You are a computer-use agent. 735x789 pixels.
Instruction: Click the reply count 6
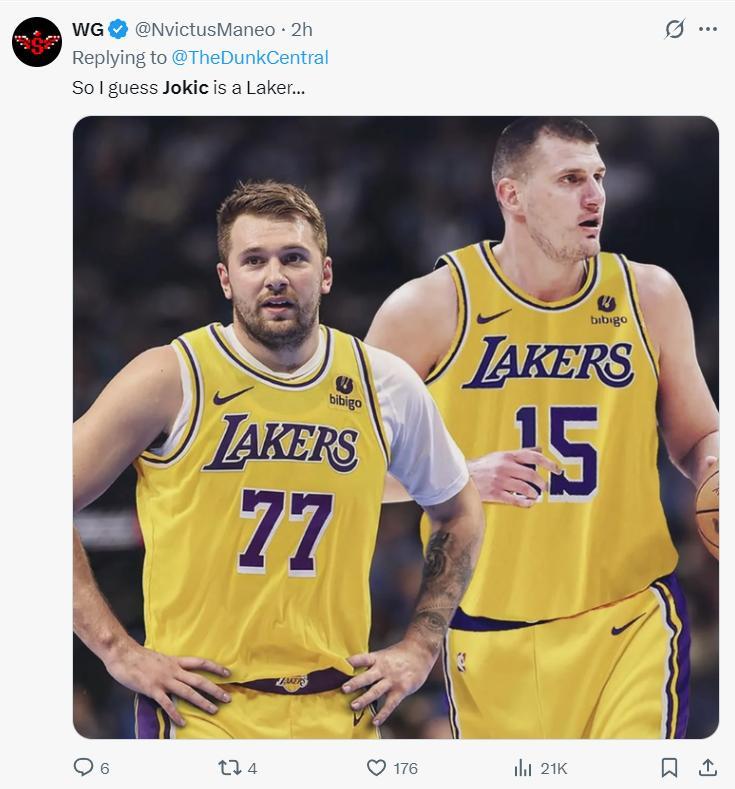(x=105, y=768)
